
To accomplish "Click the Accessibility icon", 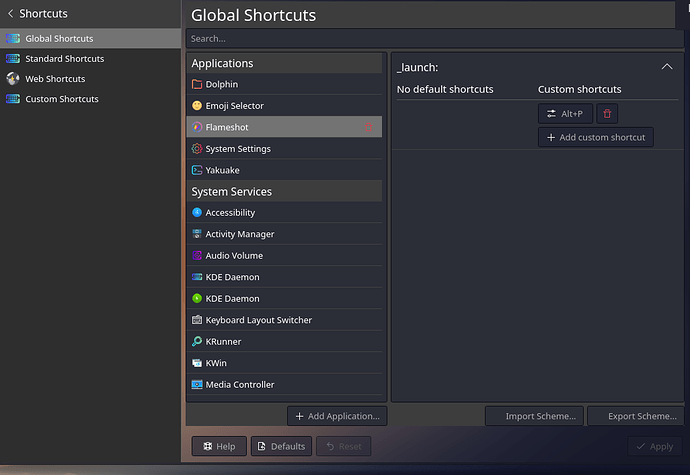I will point(197,213).
